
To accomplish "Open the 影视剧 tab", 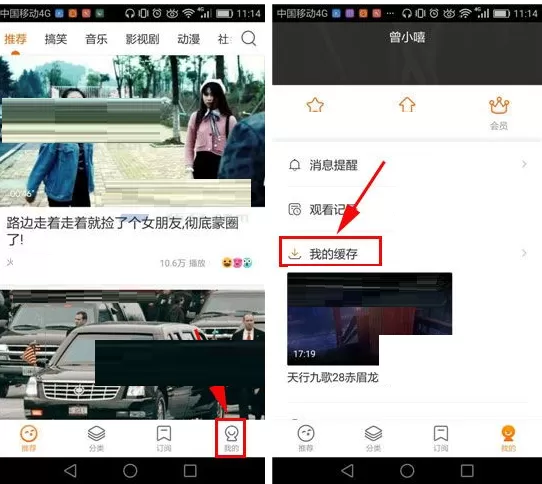I will coord(142,39).
